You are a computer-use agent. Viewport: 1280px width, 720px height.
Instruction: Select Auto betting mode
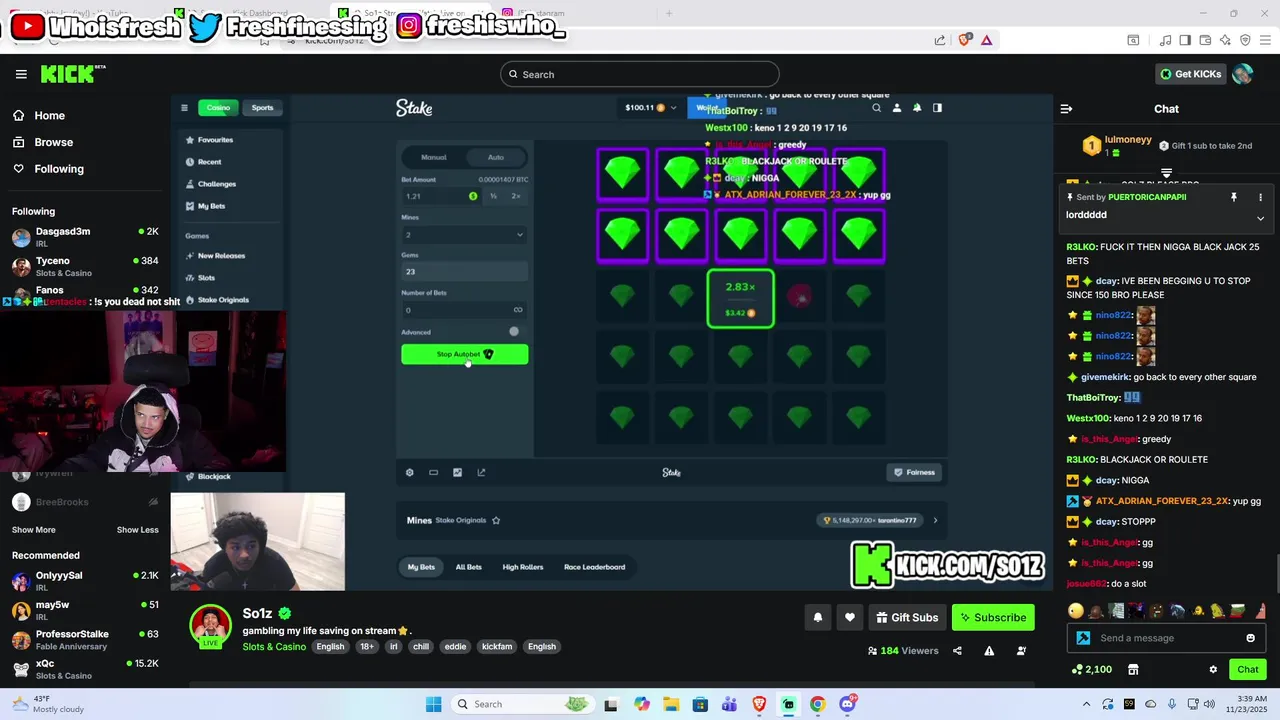496,157
